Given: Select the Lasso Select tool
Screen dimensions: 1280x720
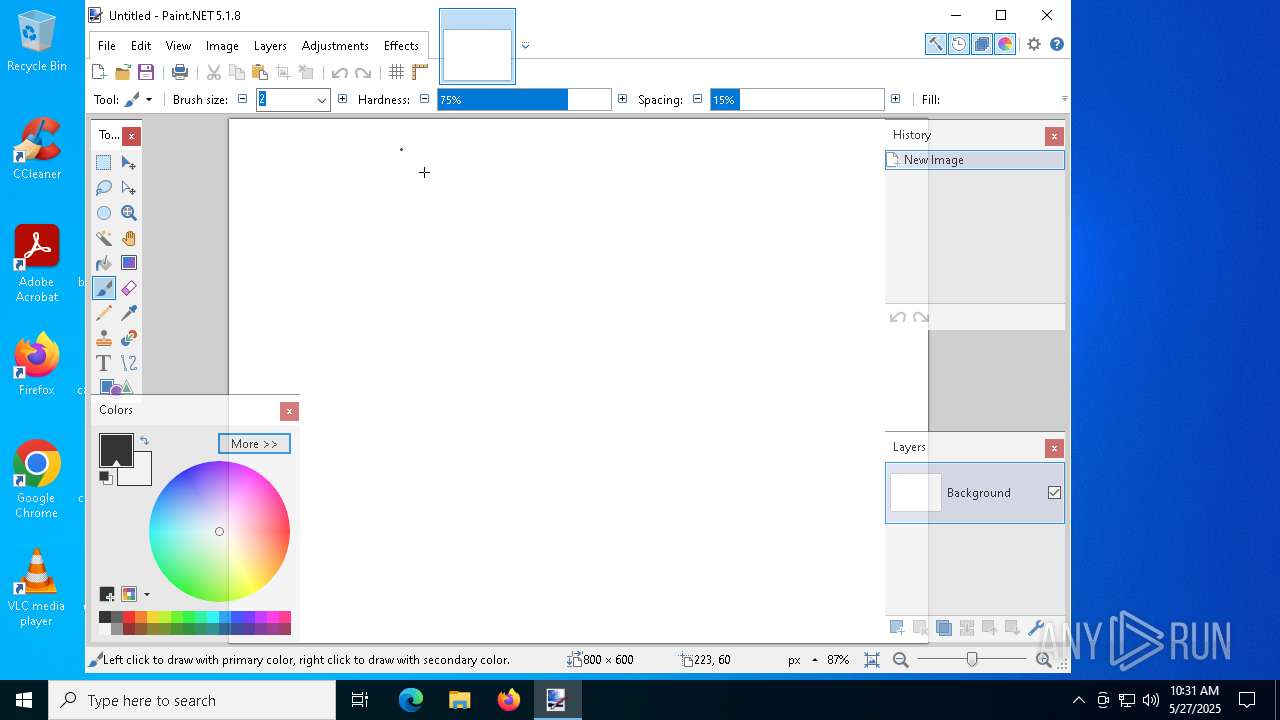Looking at the screenshot, I should pyautogui.click(x=104, y=188).
